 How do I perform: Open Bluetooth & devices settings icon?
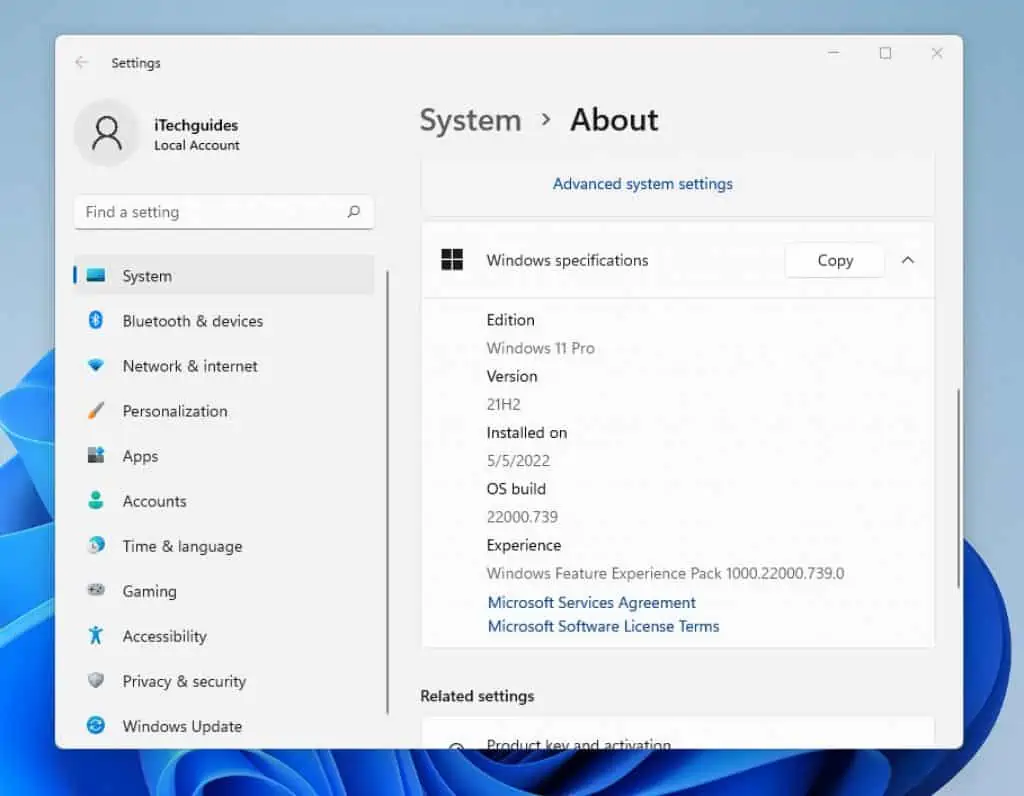[x=98, y=321]
